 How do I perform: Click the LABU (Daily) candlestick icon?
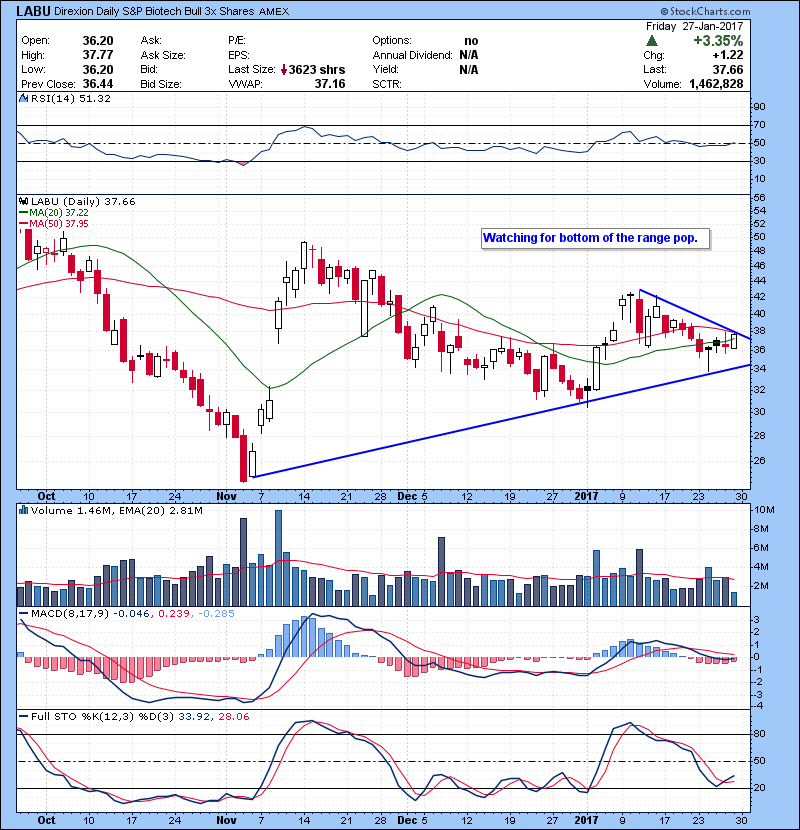click(23, 201)
